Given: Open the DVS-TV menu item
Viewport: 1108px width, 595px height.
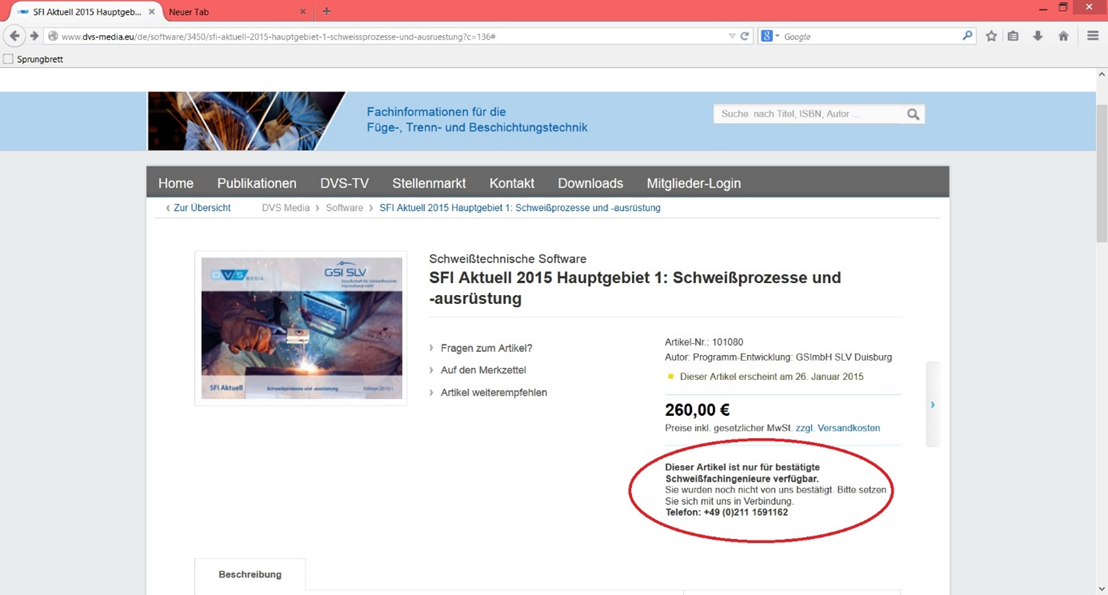Looking at the screenshot, I should click(344, 183).
